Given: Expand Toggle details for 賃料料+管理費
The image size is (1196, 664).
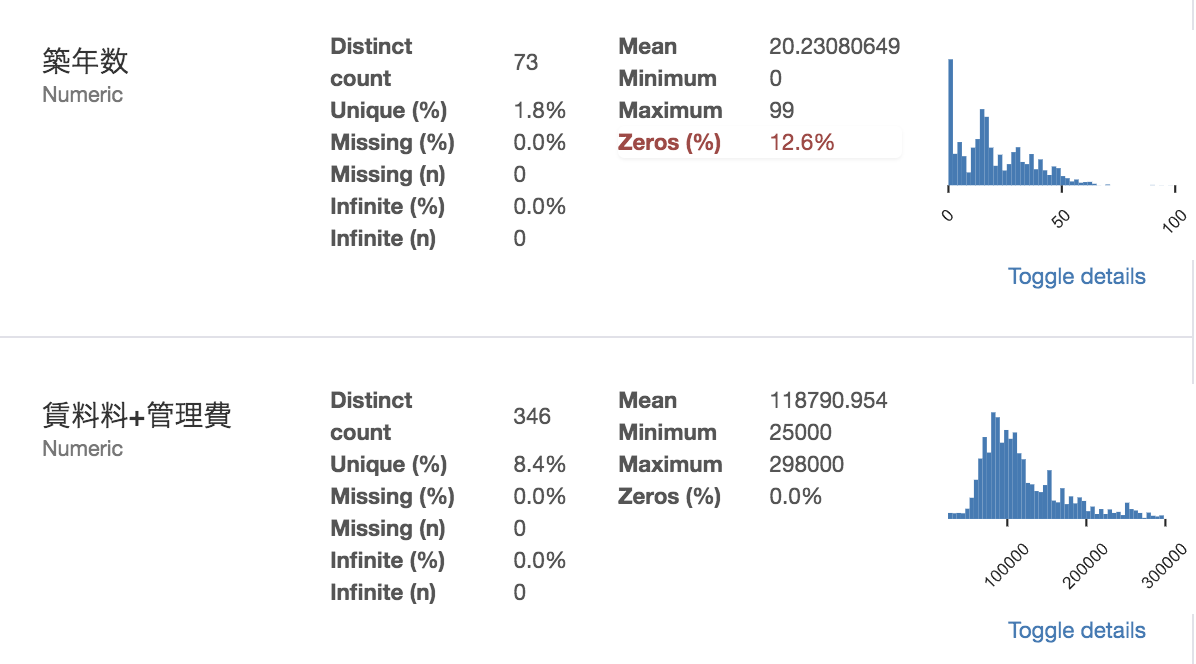Looking at the screenshot, I should tap(1076, 631).
